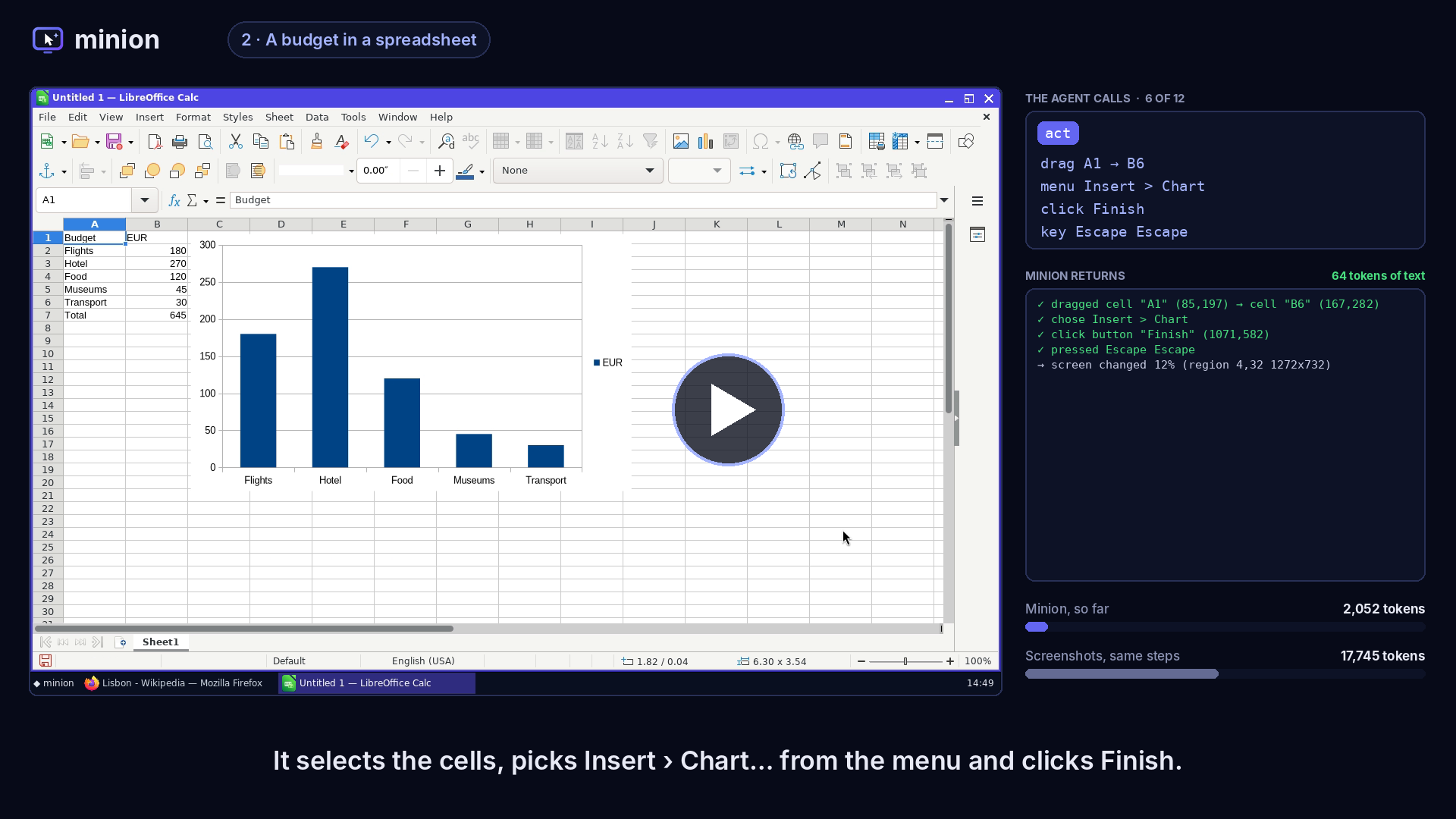
Task: Click the Export as PDF icon
Action: pos(155,142)
